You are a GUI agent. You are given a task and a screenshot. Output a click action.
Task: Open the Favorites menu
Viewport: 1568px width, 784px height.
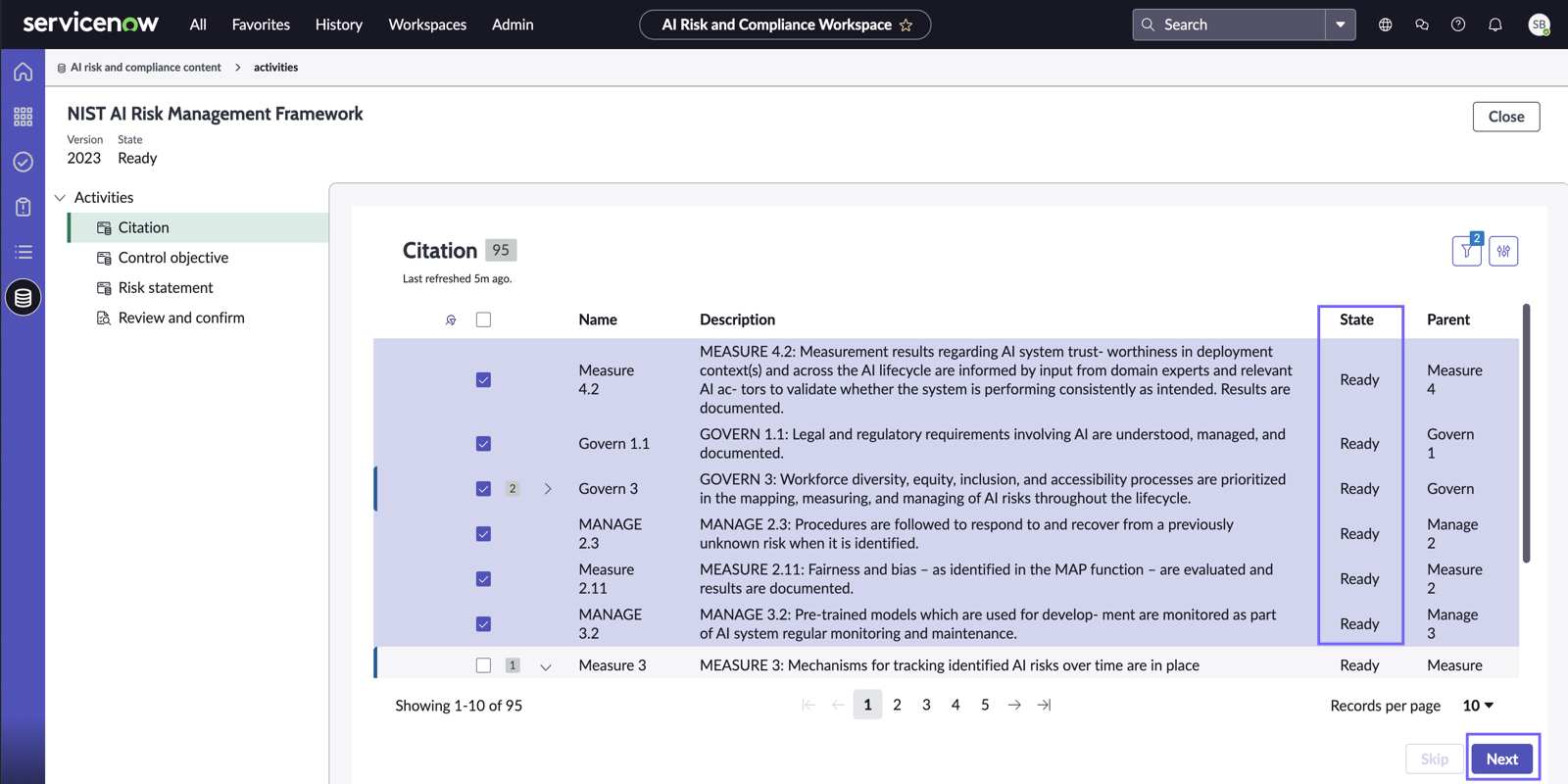261,24
